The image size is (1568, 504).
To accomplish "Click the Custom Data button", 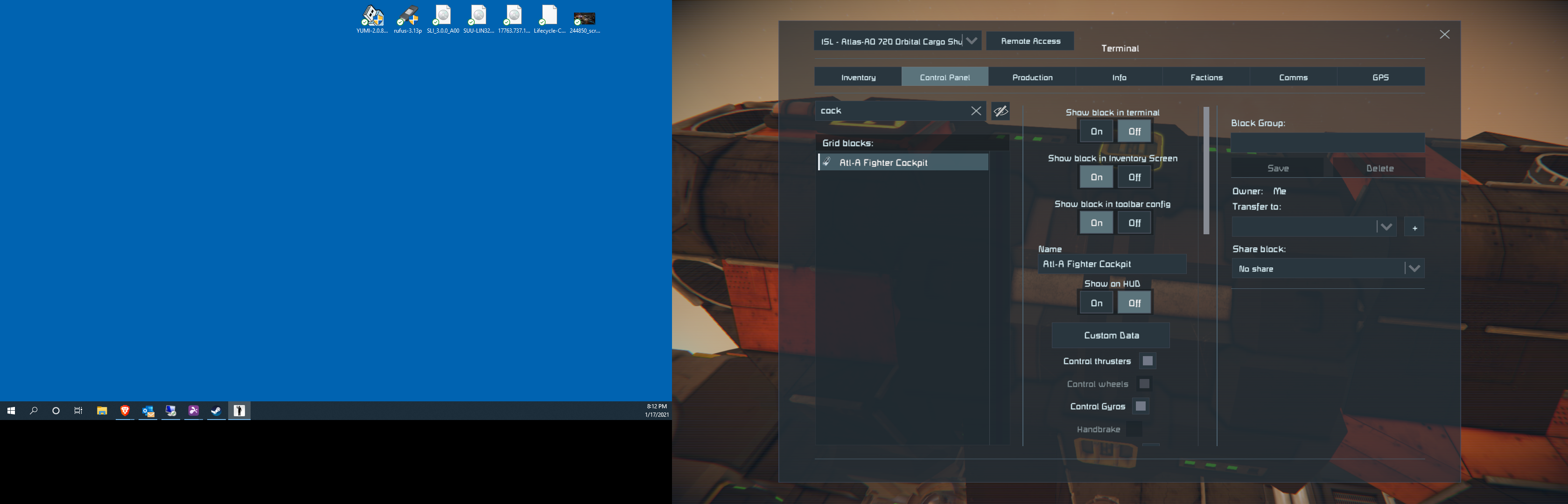I will point(1111,336).
